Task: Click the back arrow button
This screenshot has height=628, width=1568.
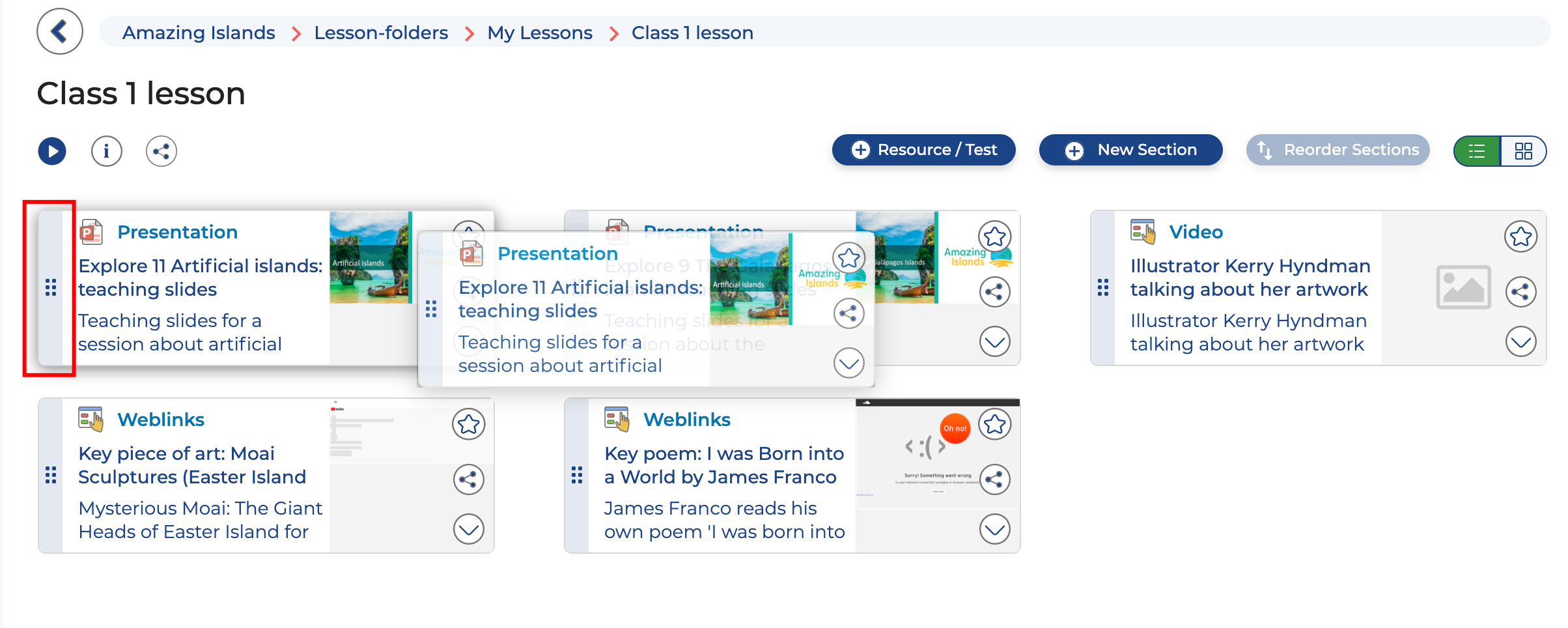Action: [x=59, y=31]
